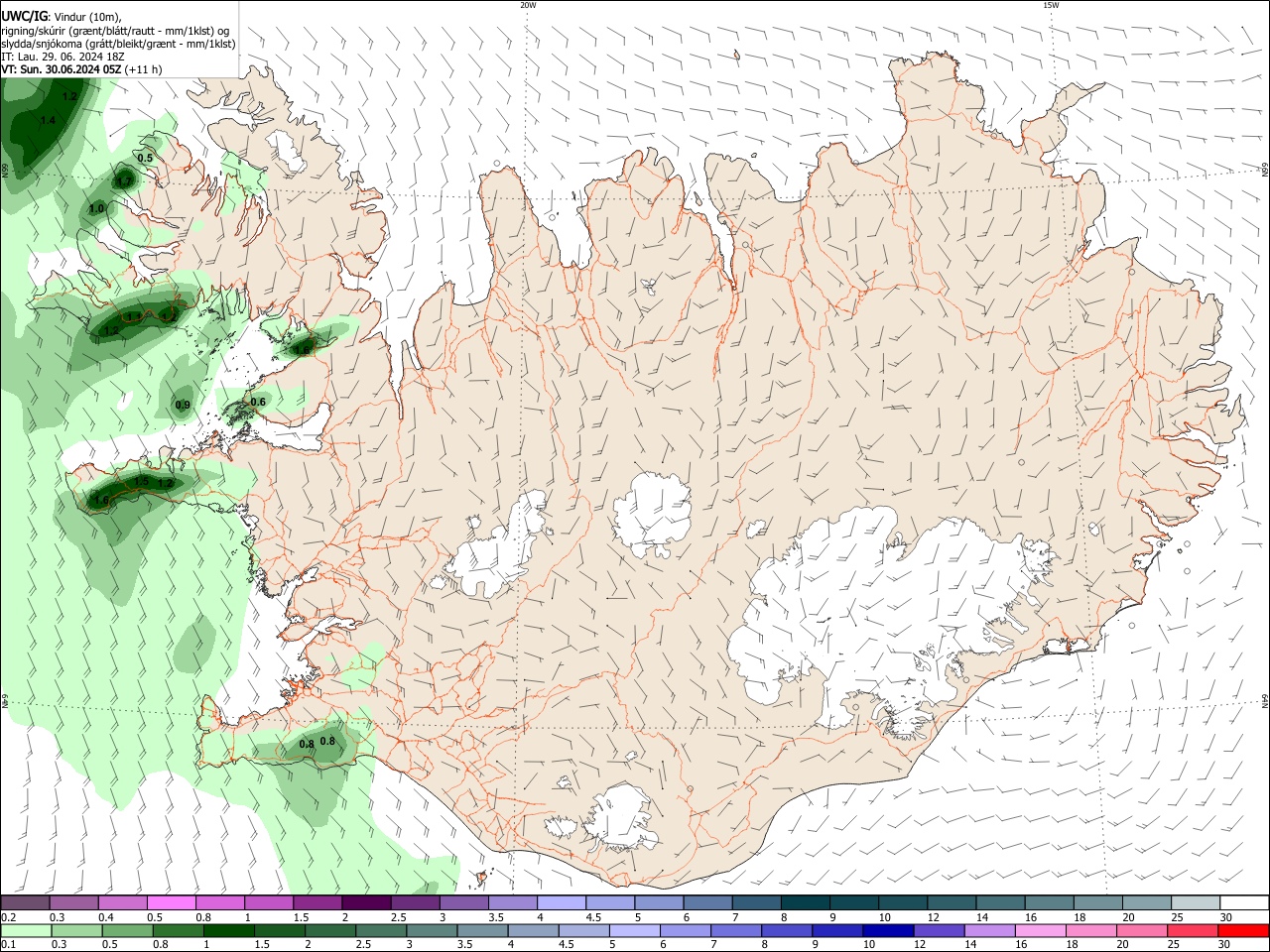Viewport: 1270px width, 952px height.
Task: Click the '0.1' label under lower legend row
Action: 8,944
